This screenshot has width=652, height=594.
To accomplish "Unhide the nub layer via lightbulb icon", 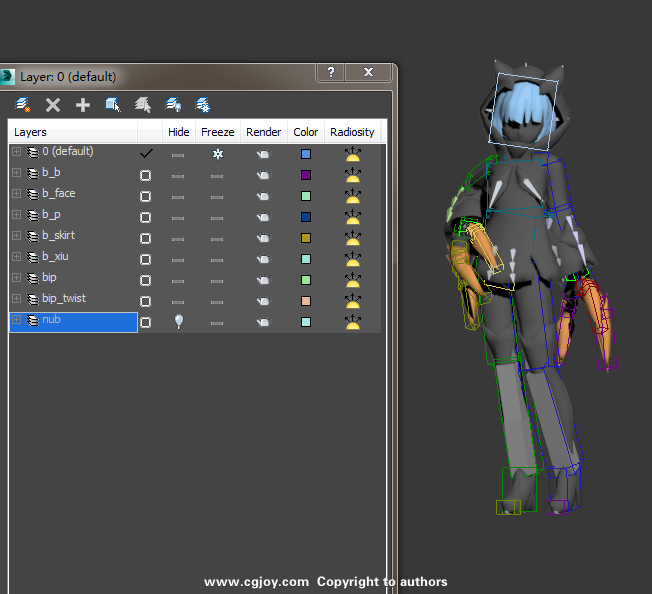I will (178, 322).
